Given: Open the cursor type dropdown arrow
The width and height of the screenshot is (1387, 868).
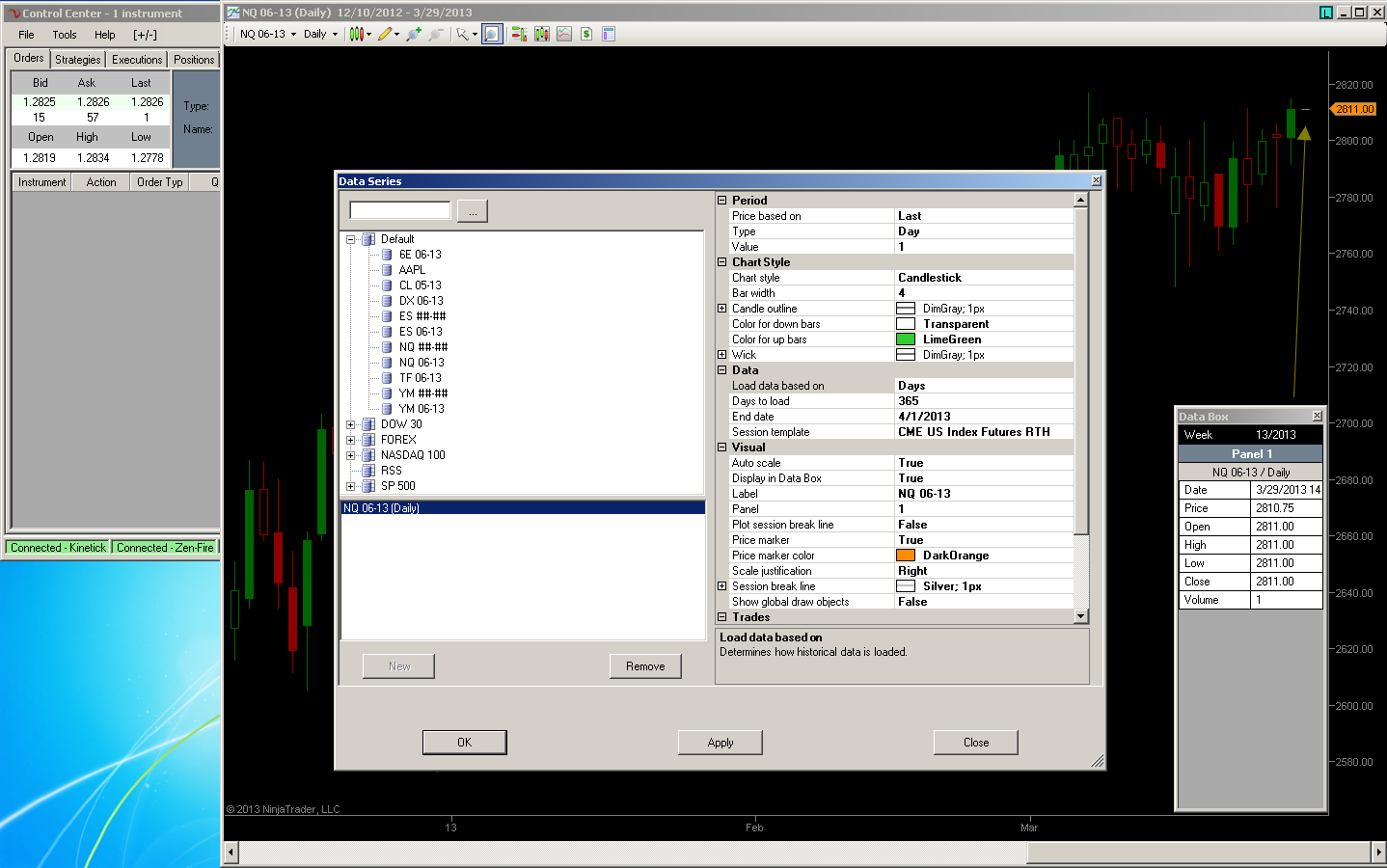Looking at the screenshot, I should 475,35.
